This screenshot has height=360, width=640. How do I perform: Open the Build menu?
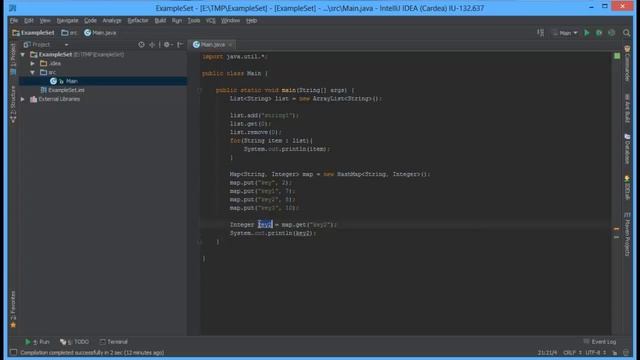coord(160,20)
